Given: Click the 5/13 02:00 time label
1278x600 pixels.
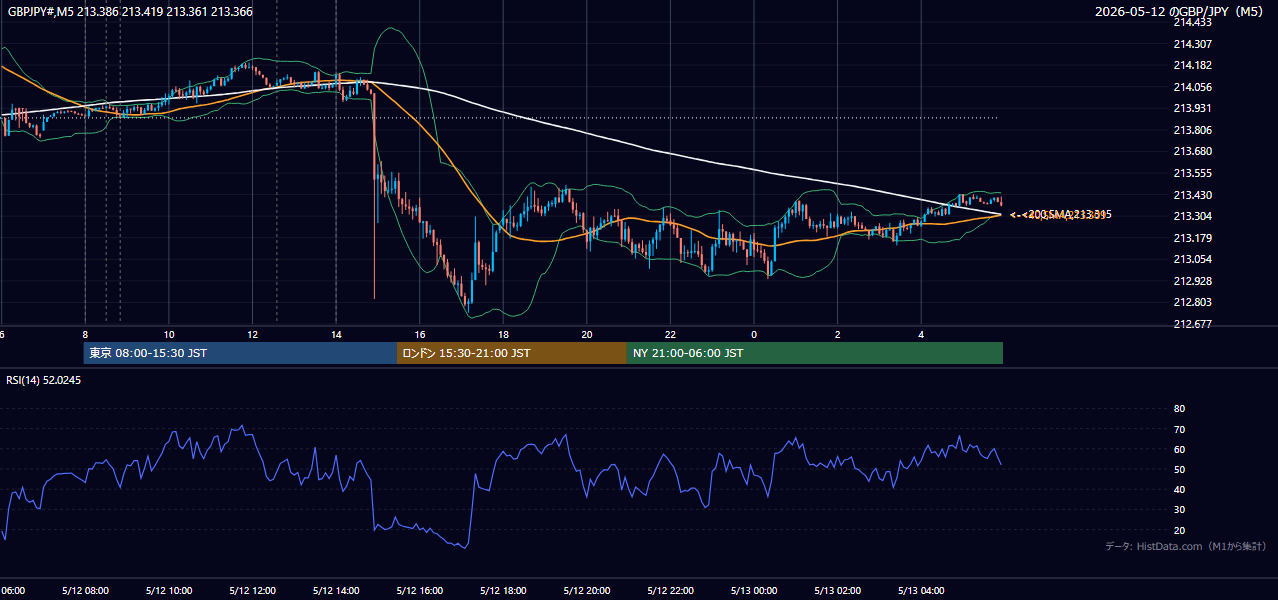Looking at the screenshot, I should [838, 590].
